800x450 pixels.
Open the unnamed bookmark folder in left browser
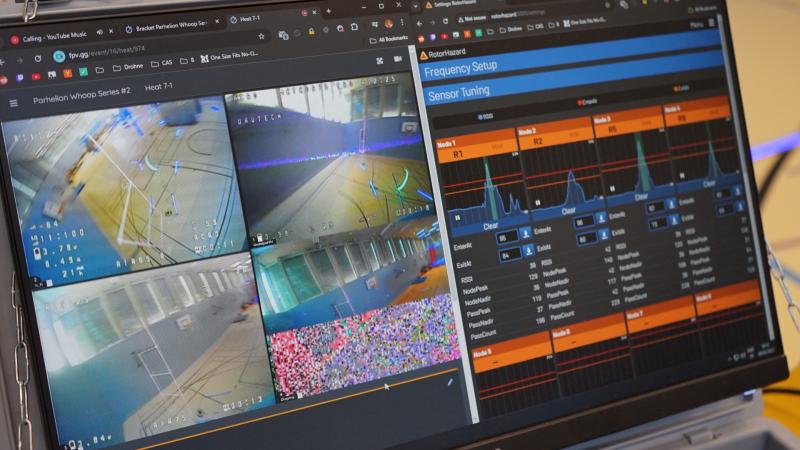tap(99, 70)
